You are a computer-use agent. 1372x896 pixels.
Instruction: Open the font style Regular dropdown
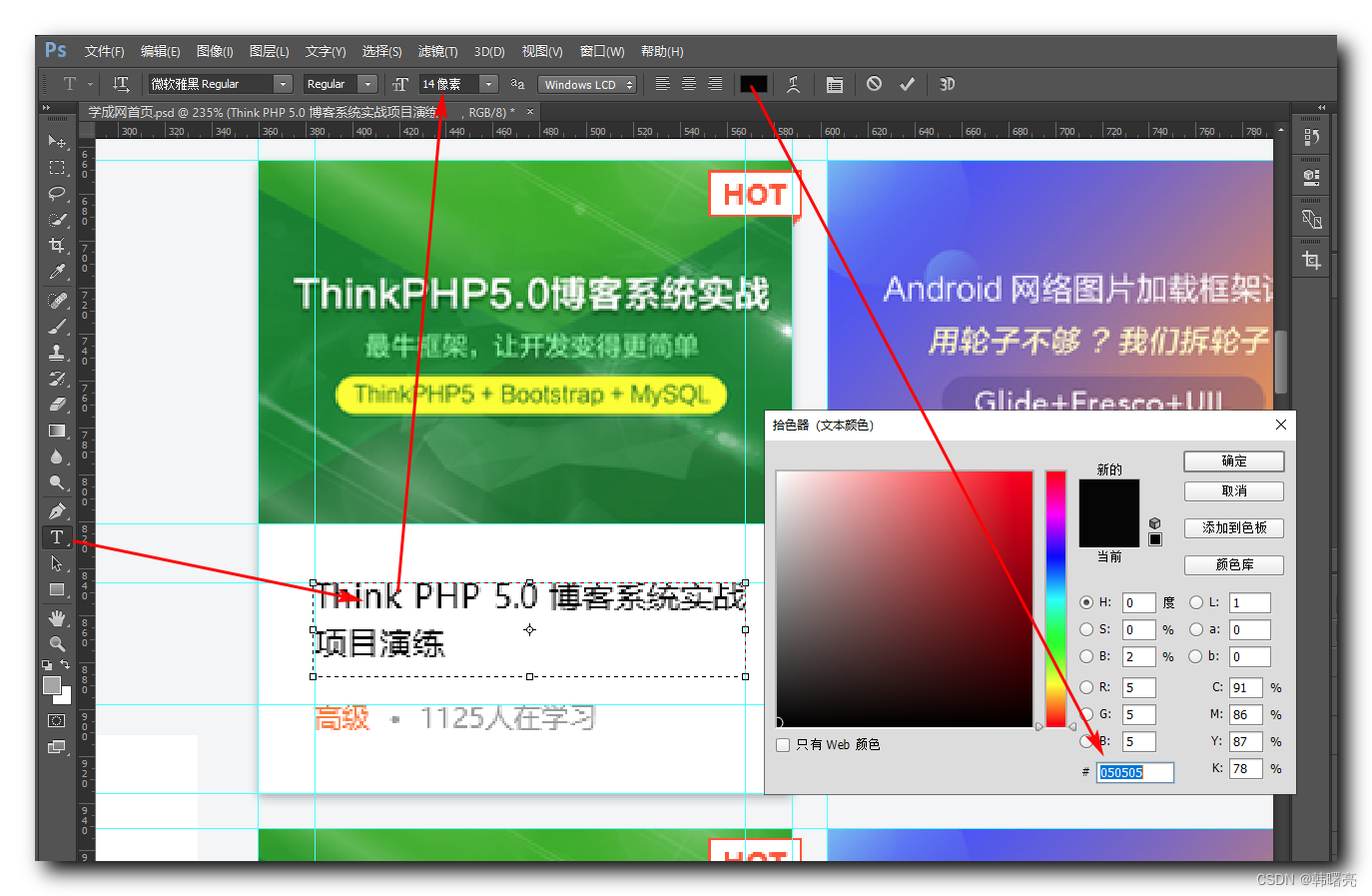click(x=368, y=84)
